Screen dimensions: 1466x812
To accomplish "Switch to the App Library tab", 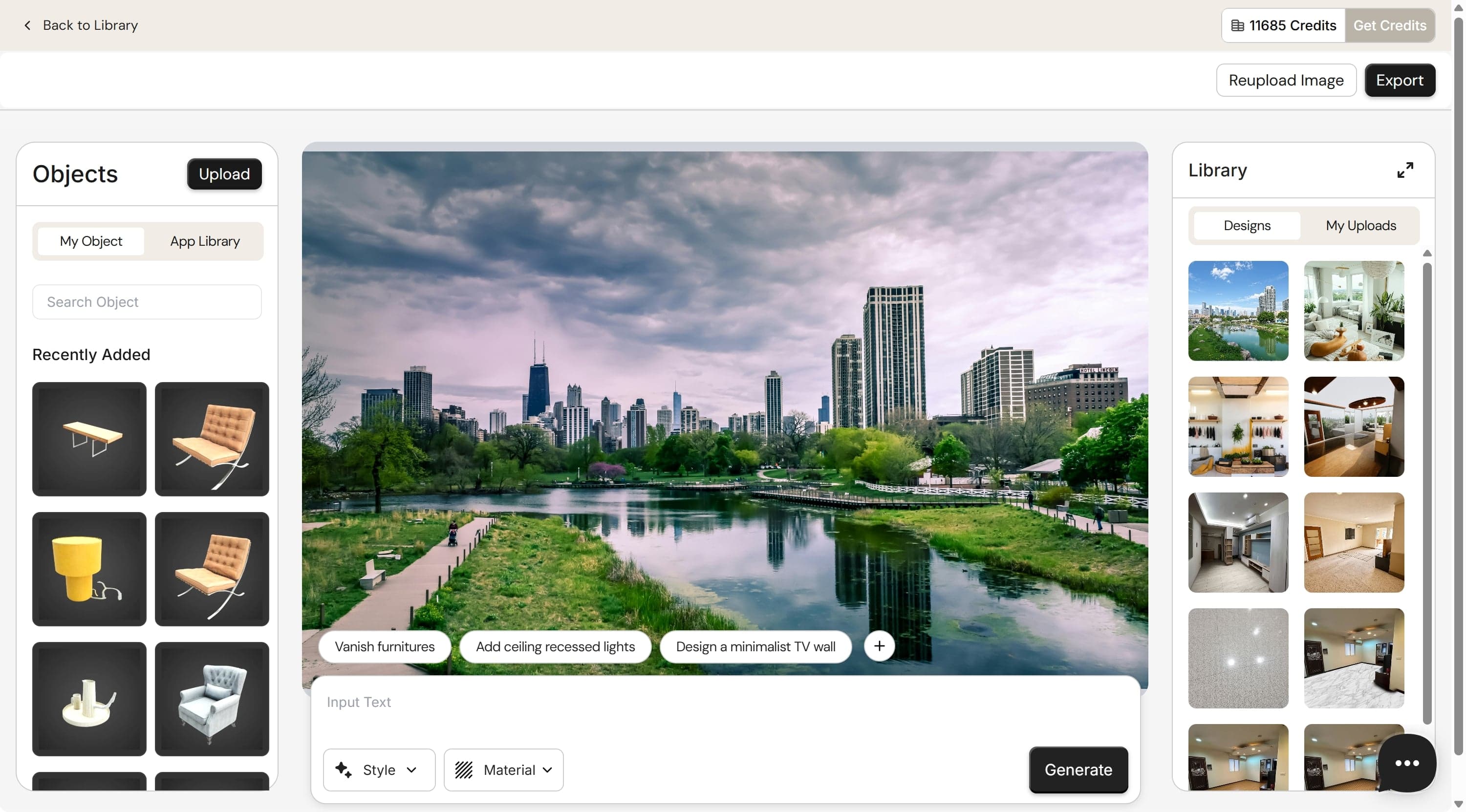I will pos(205,241).
